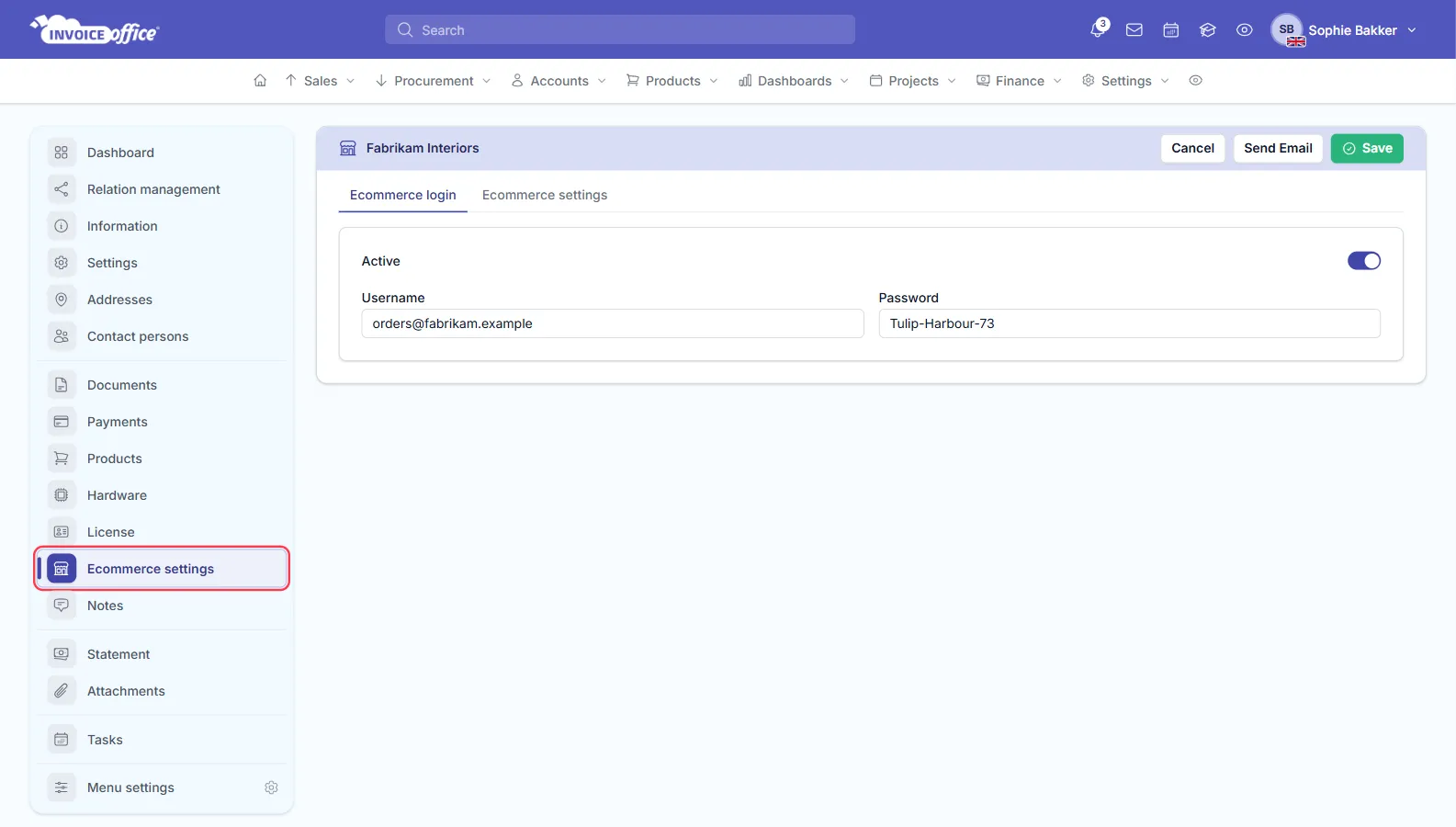Expand the Procurement menu
This screenshot has width=1456, height=827.
[x=434, y=81]
